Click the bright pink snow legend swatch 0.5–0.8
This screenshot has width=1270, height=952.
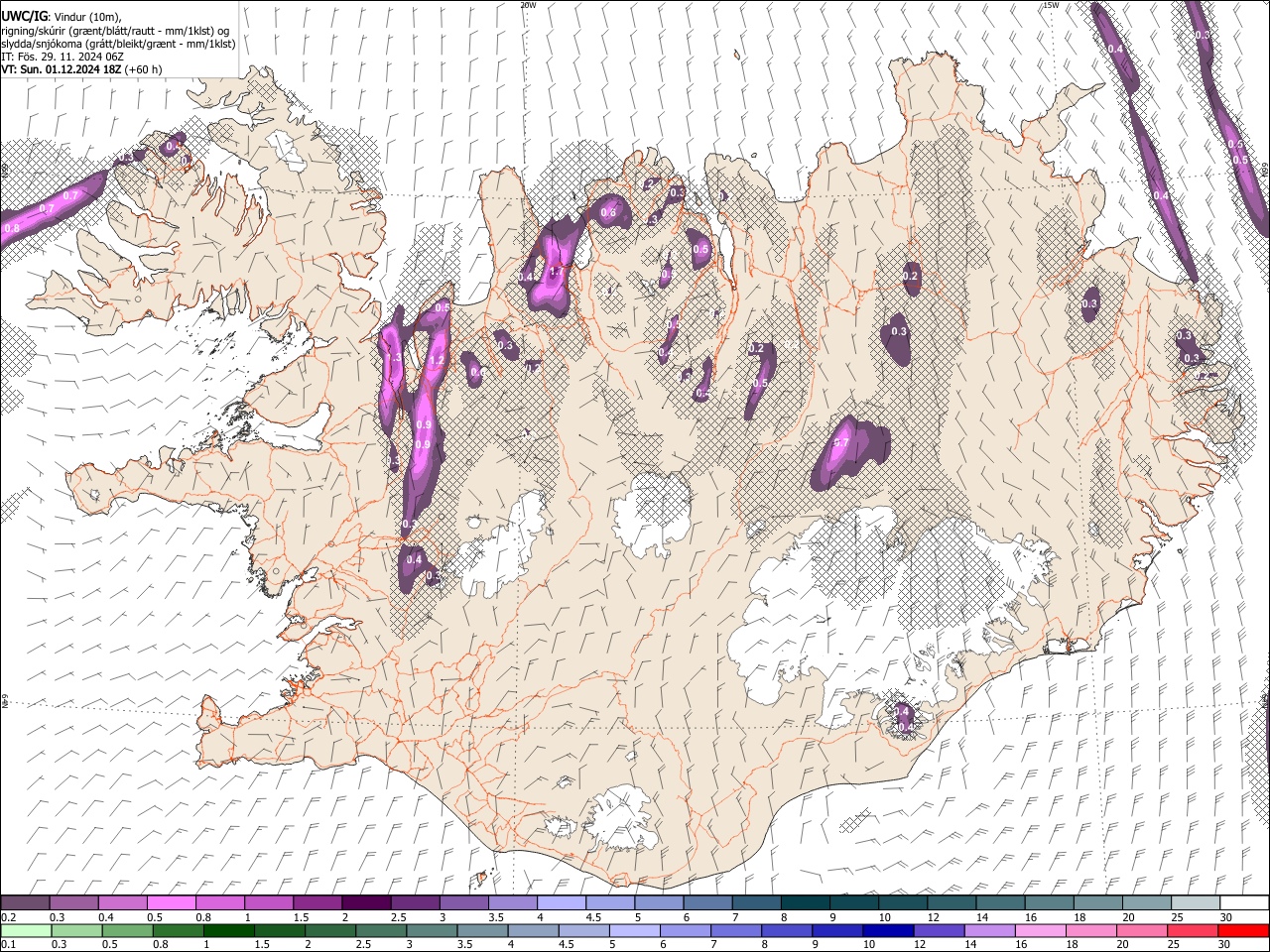[x=172, y=902]
